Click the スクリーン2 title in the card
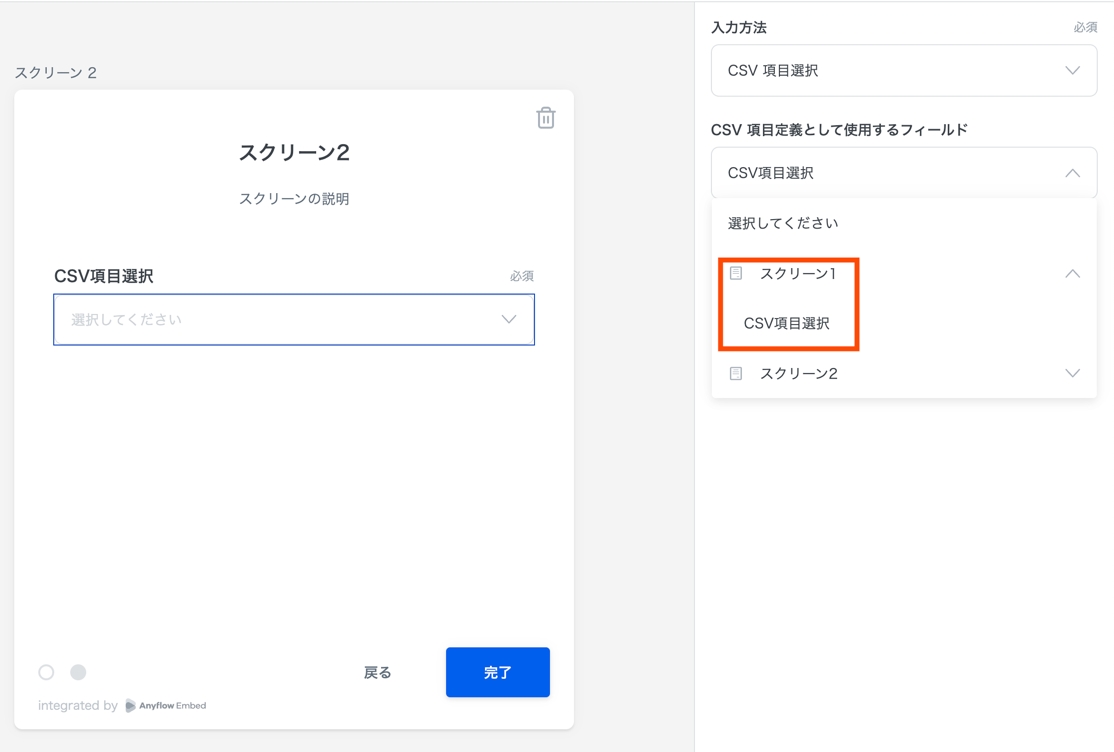Viewport: 1114px width, 752px height. [294, 152]
